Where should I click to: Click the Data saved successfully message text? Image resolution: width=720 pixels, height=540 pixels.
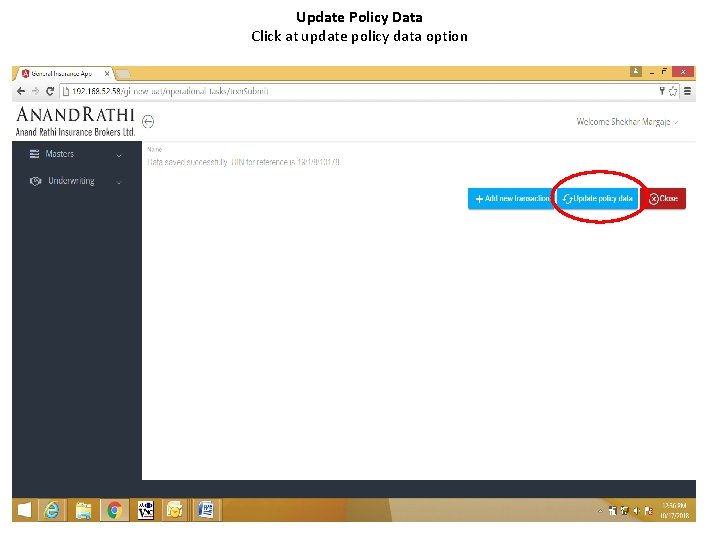(x=243, y=162)
